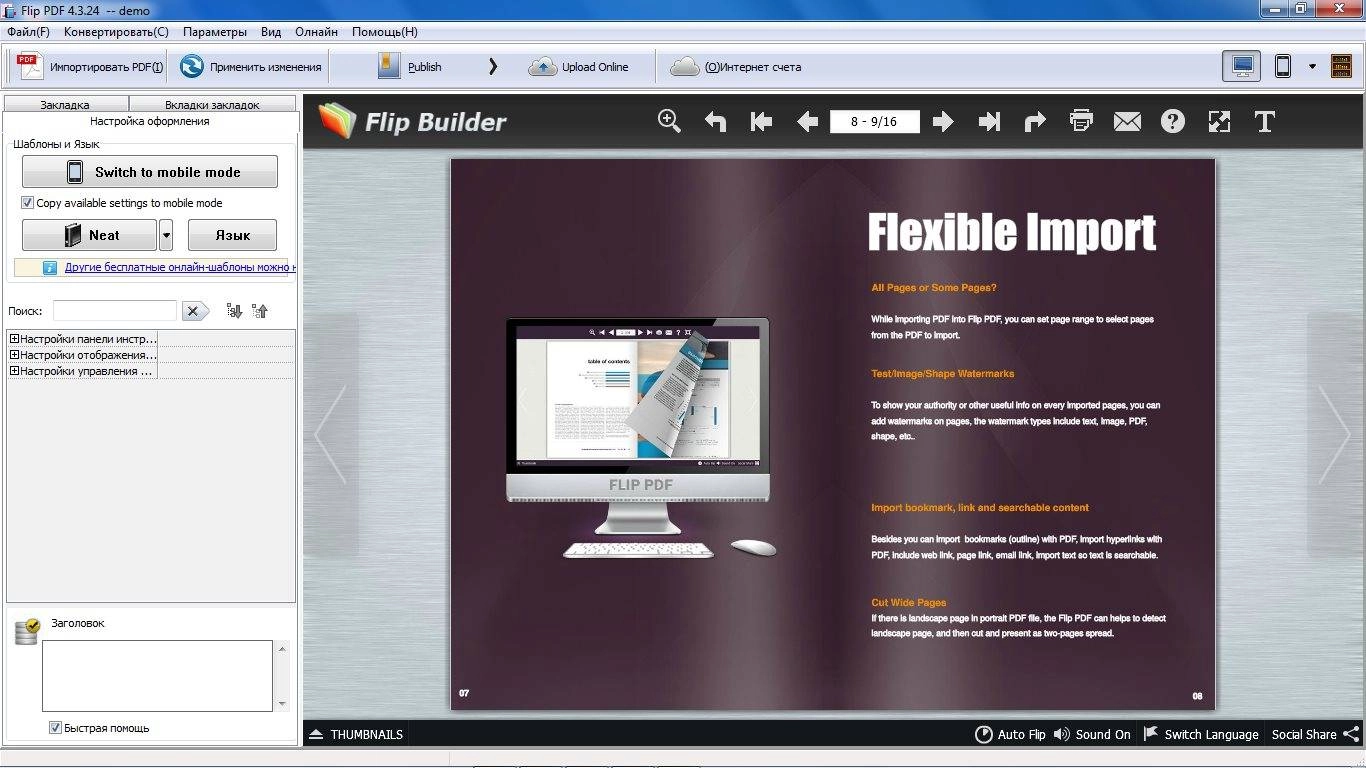1366x768 pixels.
Task: Flip to next page with right side arrow
Action: coord(1335,435)
